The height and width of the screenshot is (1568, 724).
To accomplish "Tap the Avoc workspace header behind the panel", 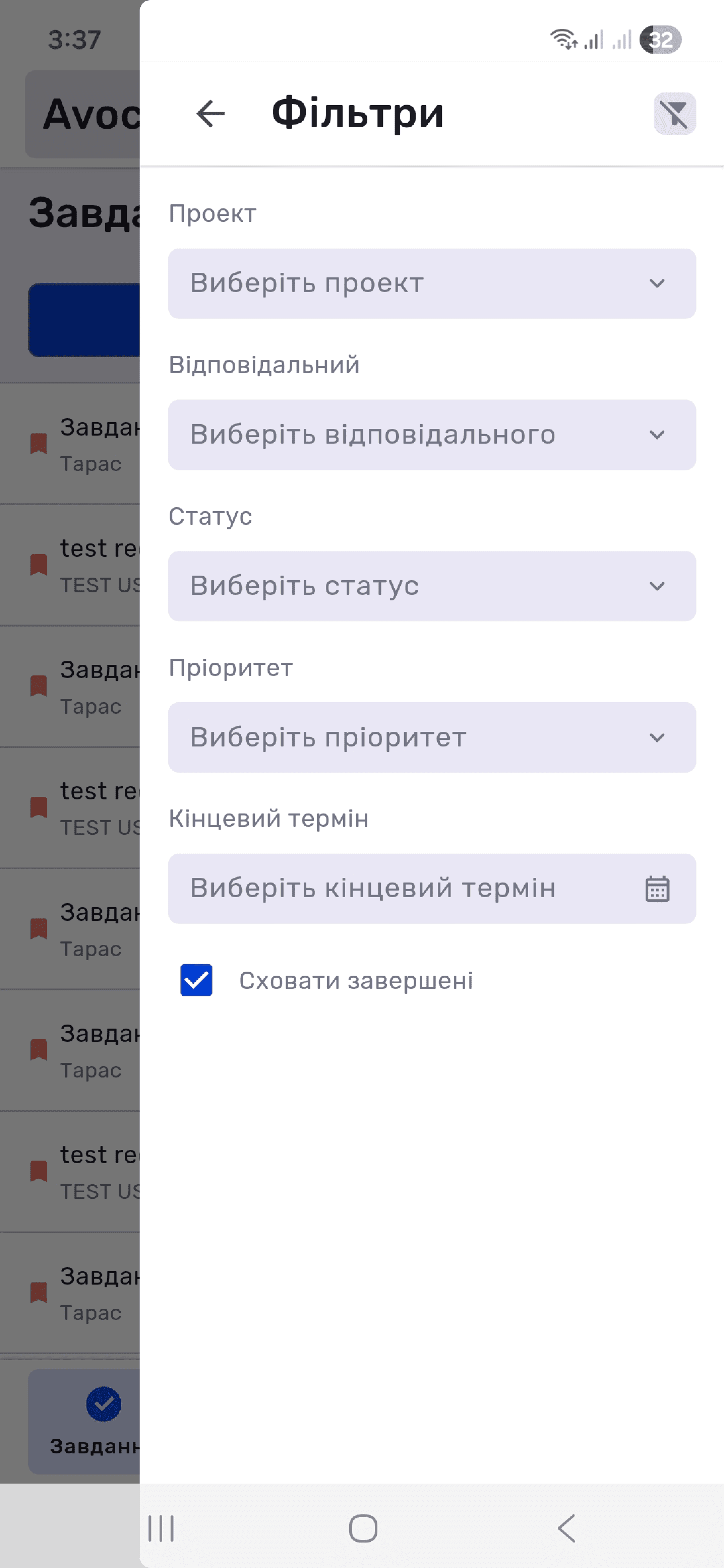I will [83, 115].
